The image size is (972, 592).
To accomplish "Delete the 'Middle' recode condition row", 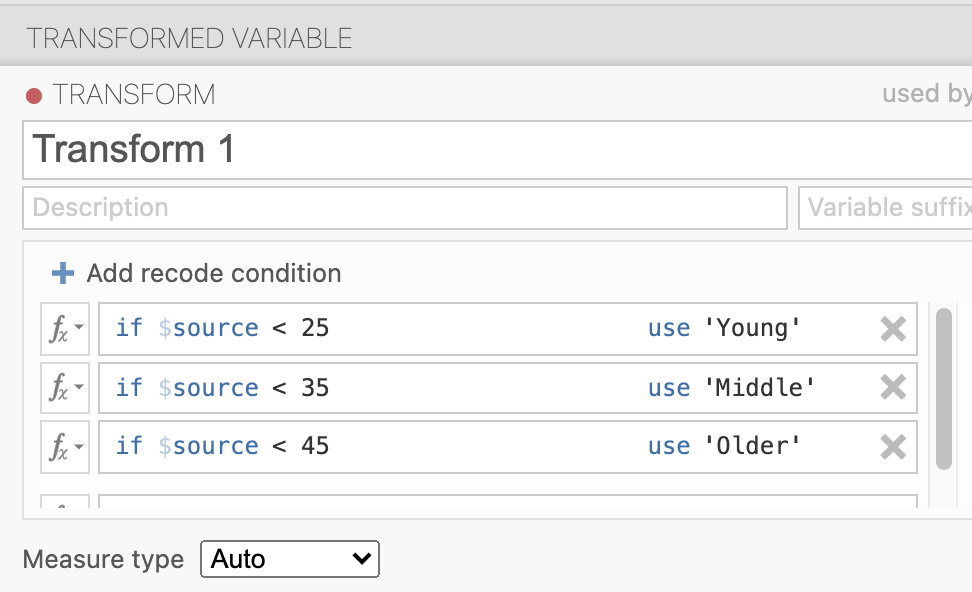I will [892, 388].
